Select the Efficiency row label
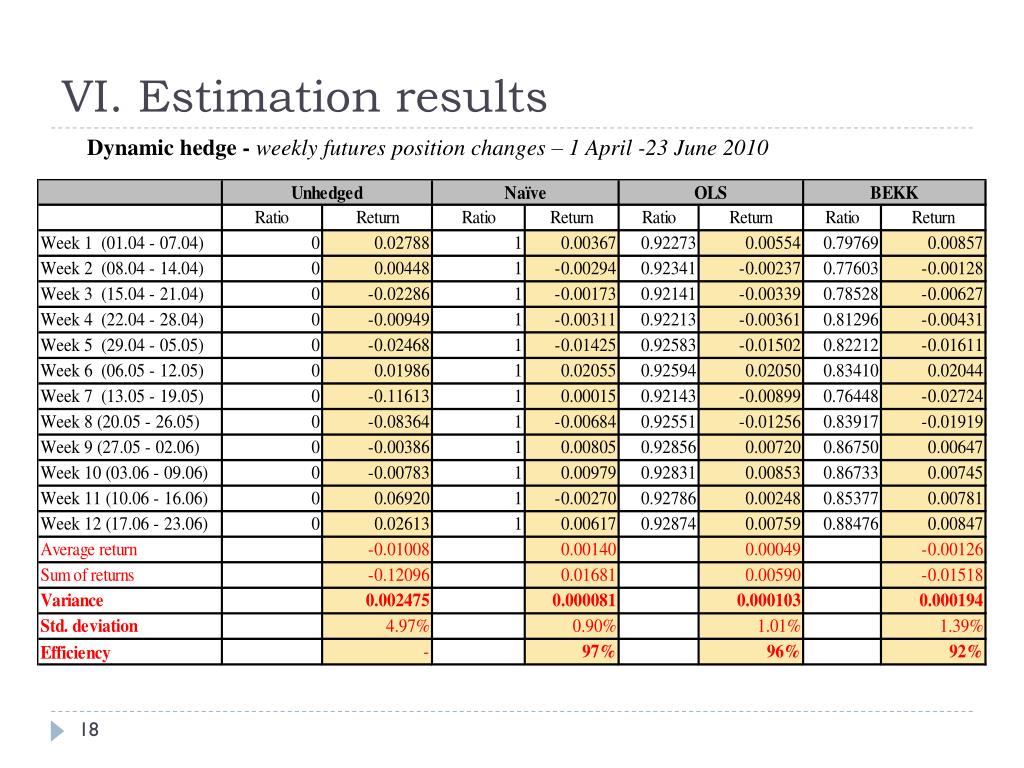1024x768 pixels. [x=75, y=652]
